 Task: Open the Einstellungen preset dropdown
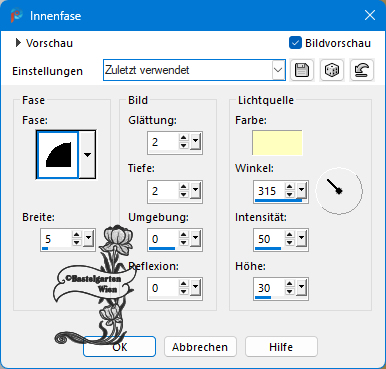tap(278, 70)
